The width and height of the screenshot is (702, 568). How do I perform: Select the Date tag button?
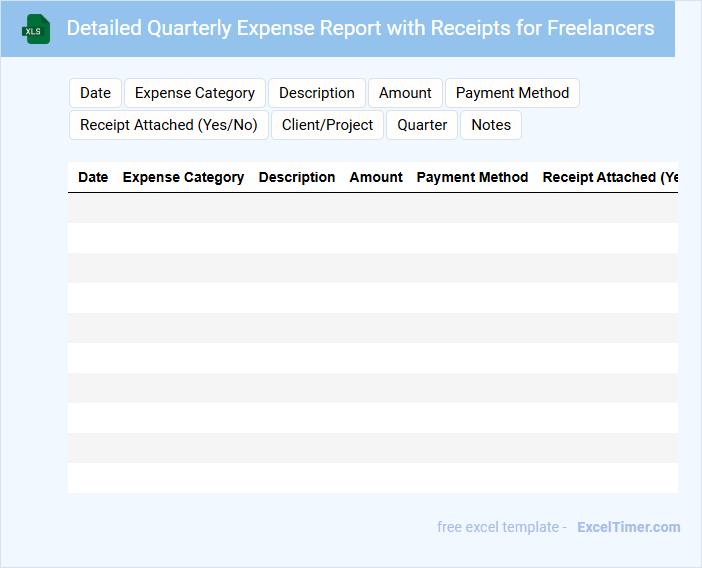(x=95, y=93)
